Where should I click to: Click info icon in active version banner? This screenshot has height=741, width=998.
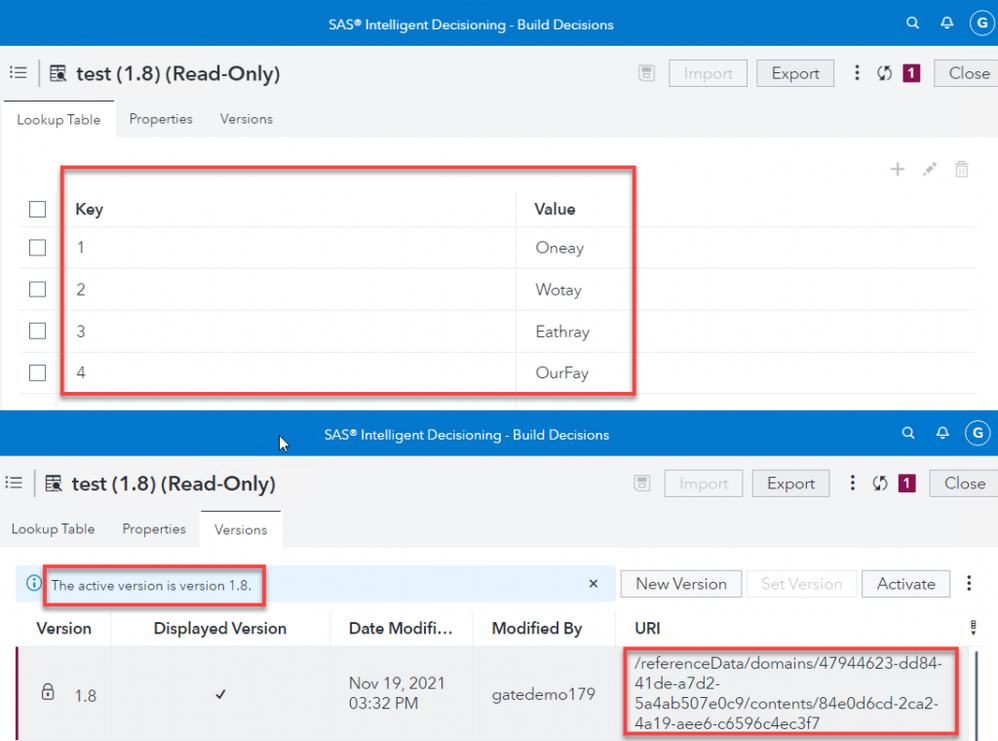point(34,582)
